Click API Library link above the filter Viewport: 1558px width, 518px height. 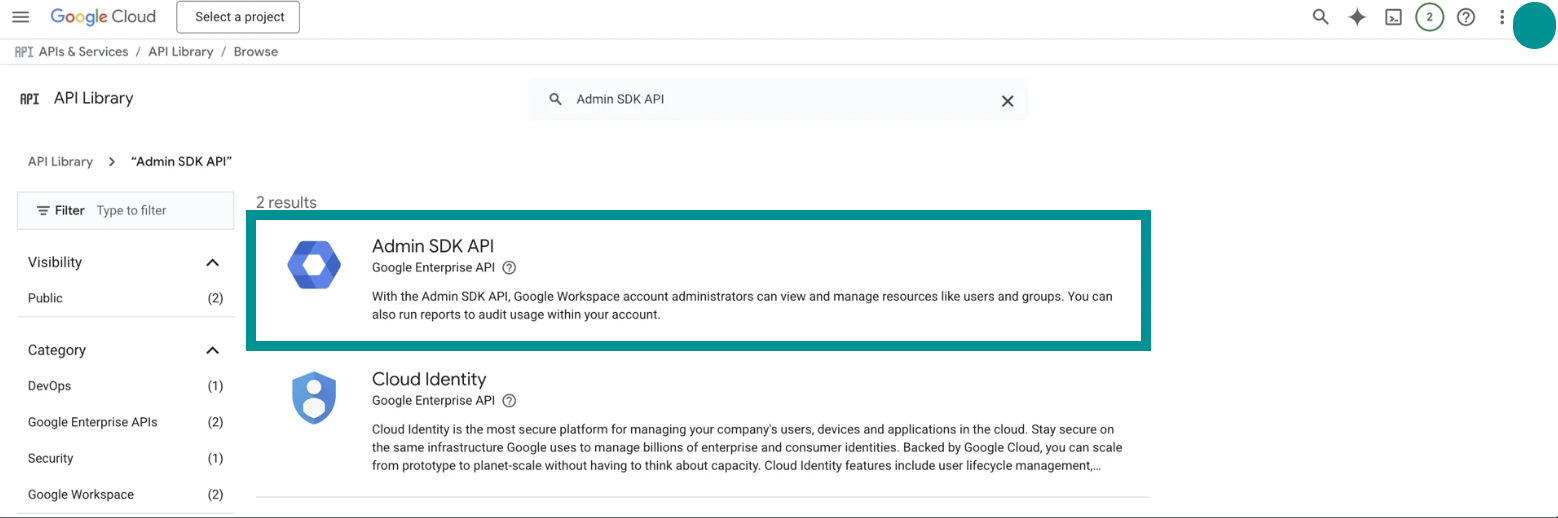[x=60, y=161]
